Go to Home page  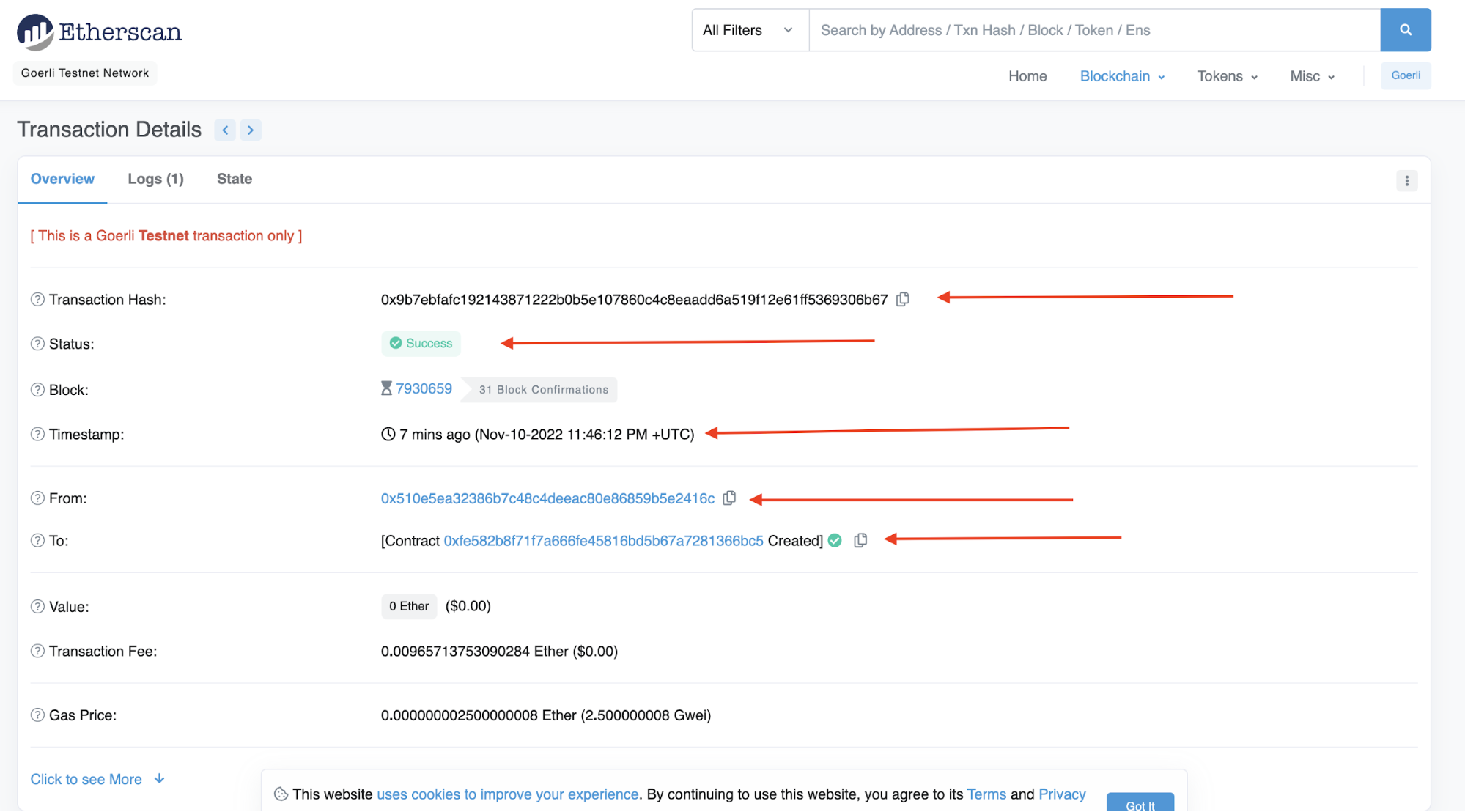[x=1027, y=76]
